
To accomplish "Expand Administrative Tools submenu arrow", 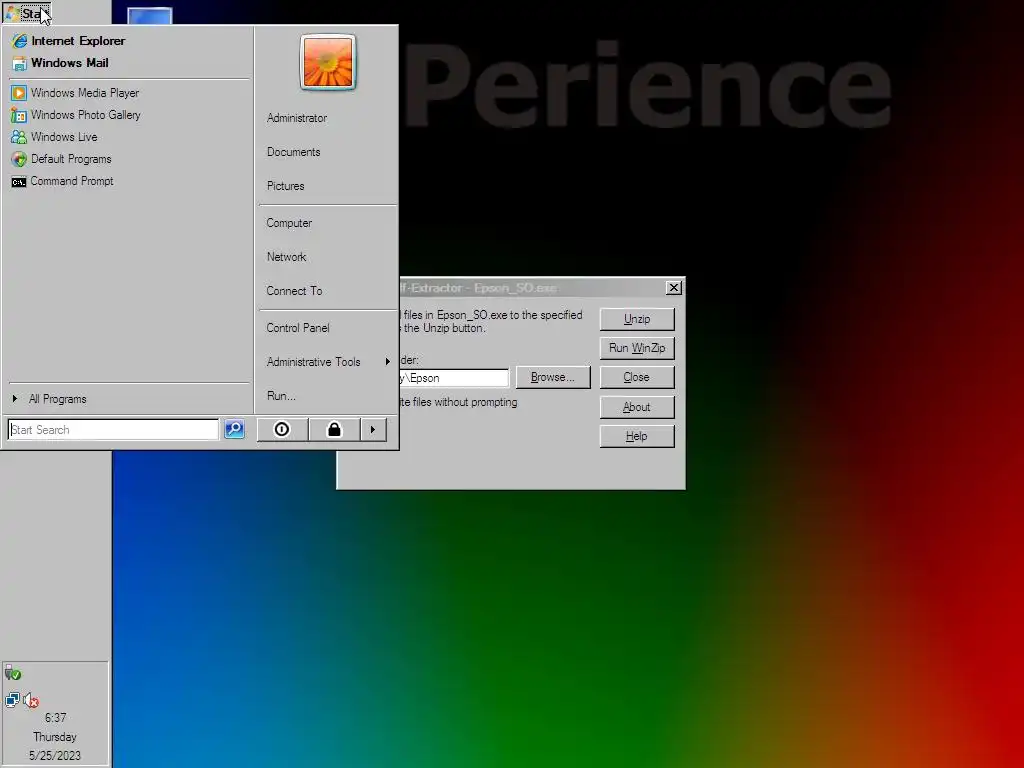I will (387, 361).
